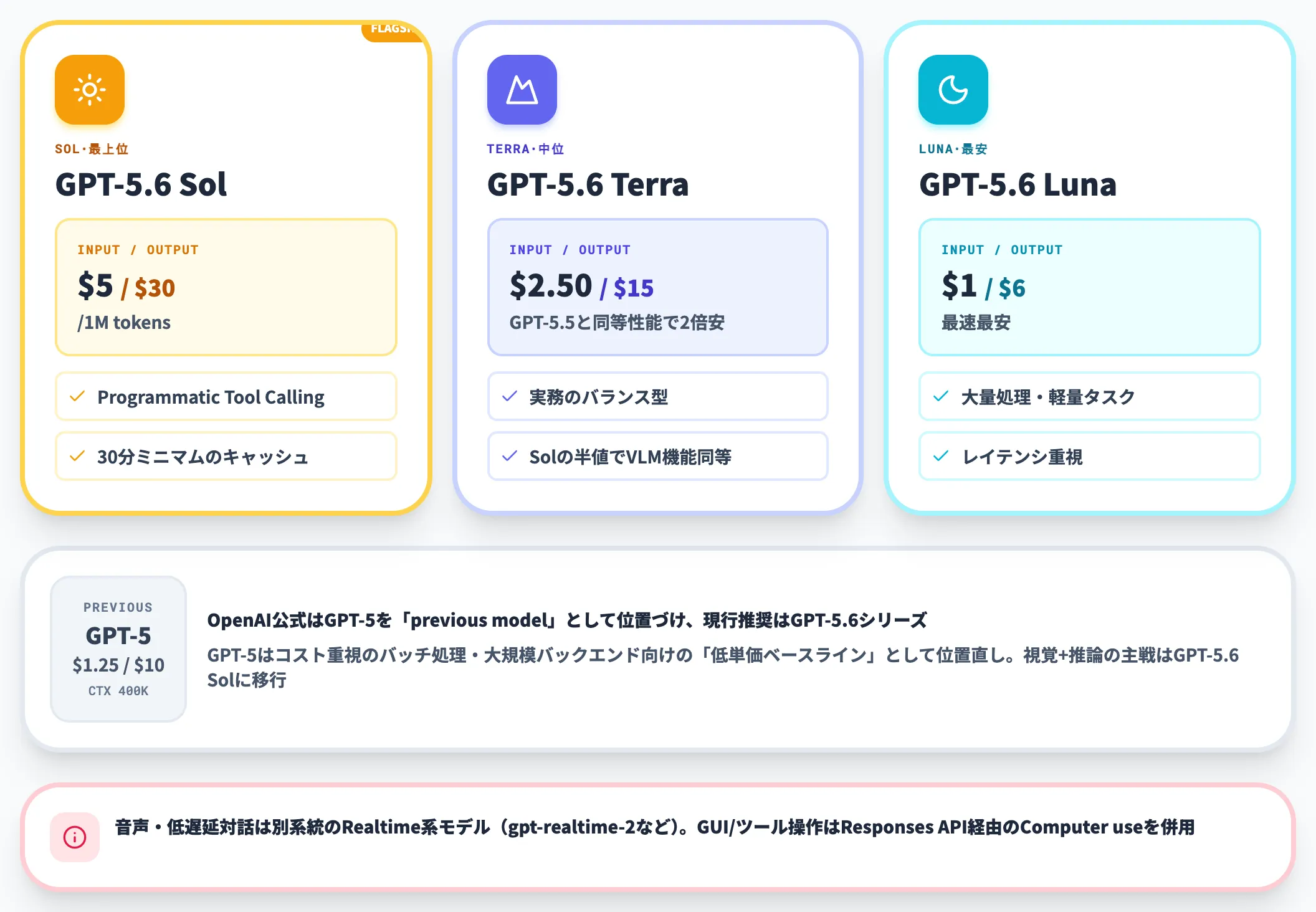Image resolution: width=1316 pixels, height=912 pixels.
Task: Click the purple mountain icon for Terra
Action: (522, 90)
